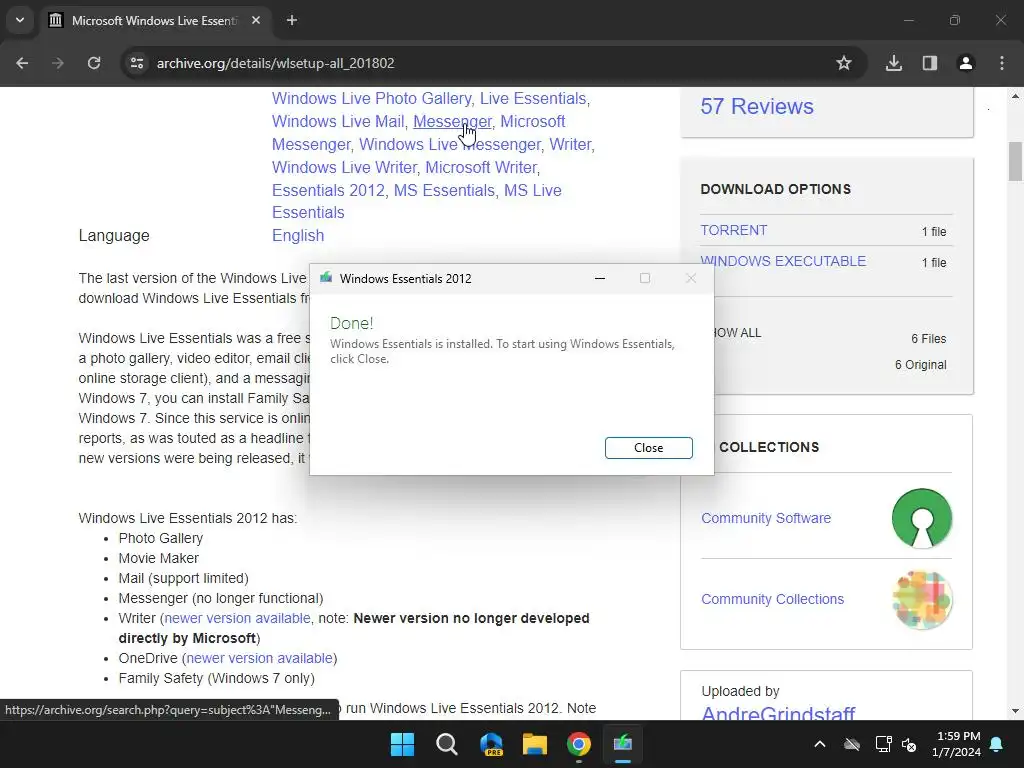This screenshot has height=768, width=1024.
Task: Download the WINDOWS EXECUTABLE option
Action: [784, 261]
